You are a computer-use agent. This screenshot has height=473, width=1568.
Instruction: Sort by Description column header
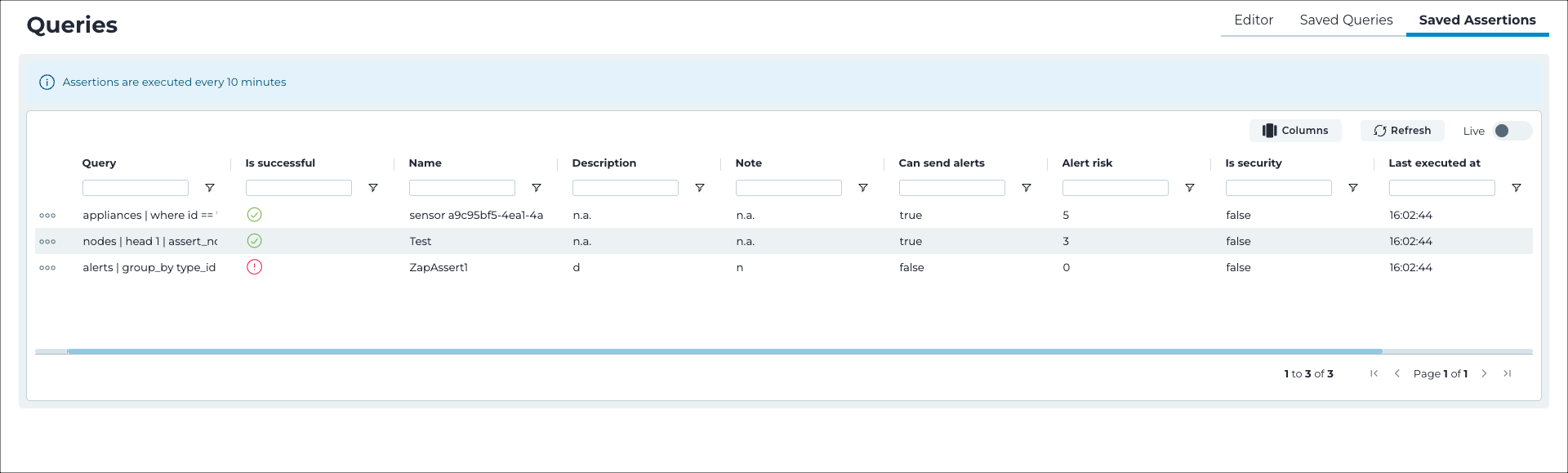(x=604, y=163)
